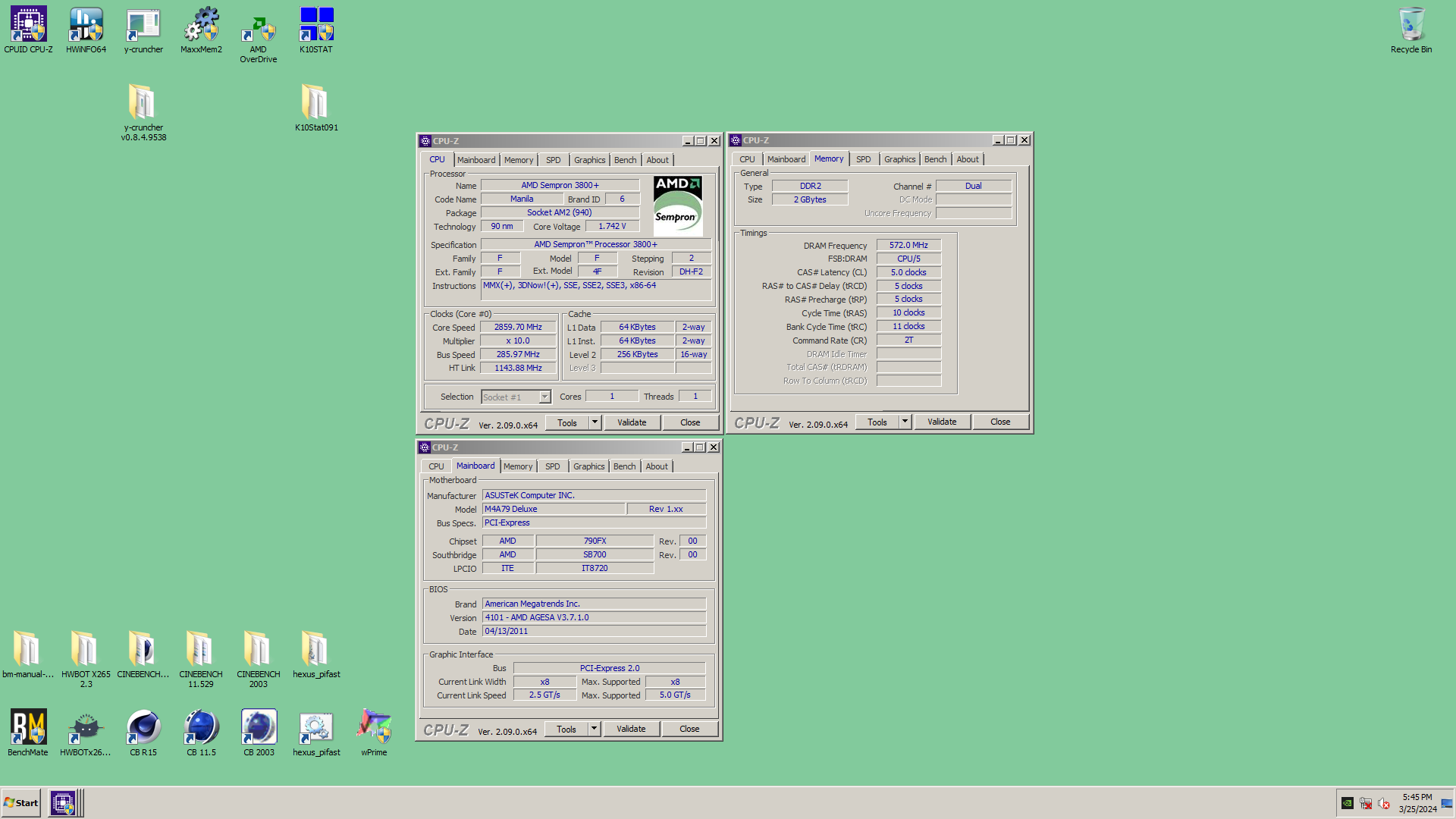Viewport: 1456px width, 819px height.
Task: Open Bench tab in CPU window
Action: tap(625, 160)
